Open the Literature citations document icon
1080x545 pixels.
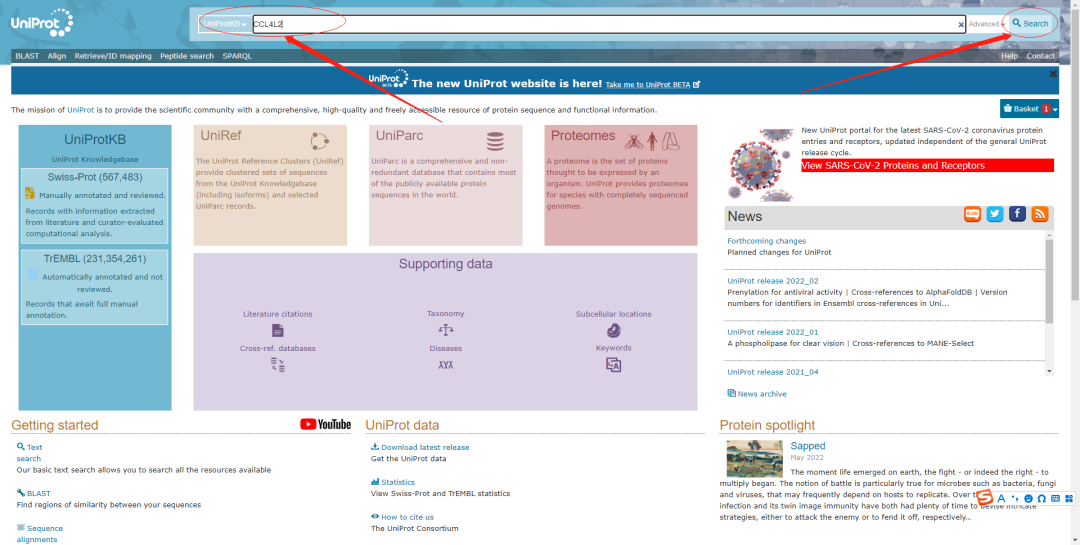pyautogui.click(x=278, y=330)
